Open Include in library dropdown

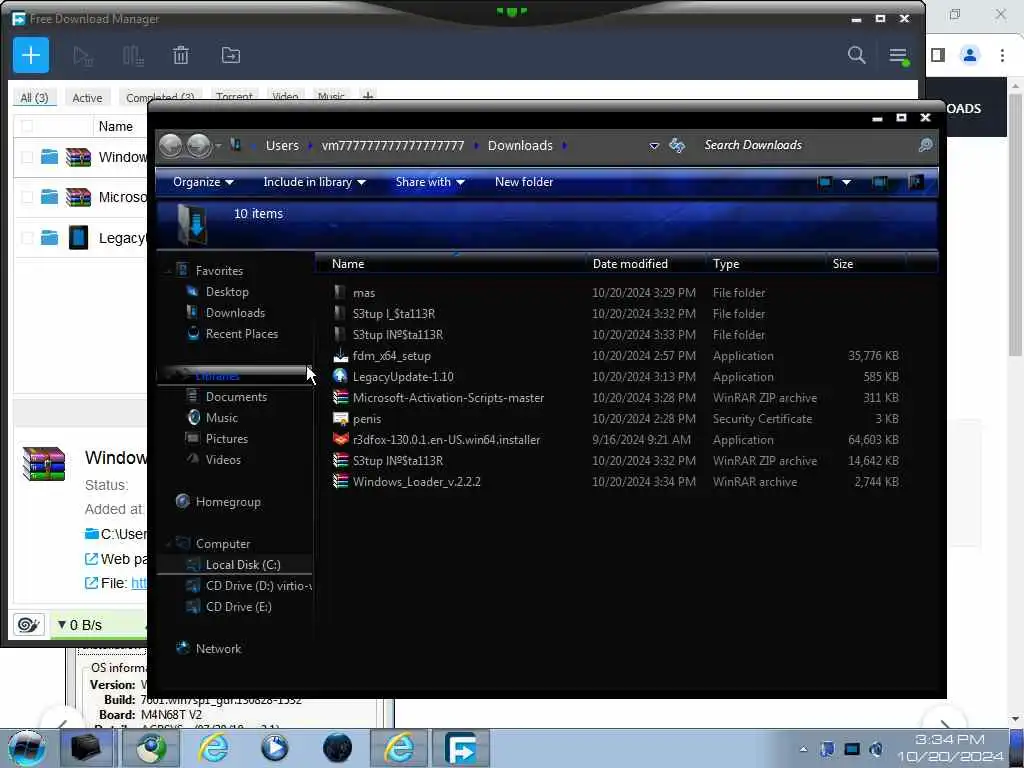[x=314, y=182]
